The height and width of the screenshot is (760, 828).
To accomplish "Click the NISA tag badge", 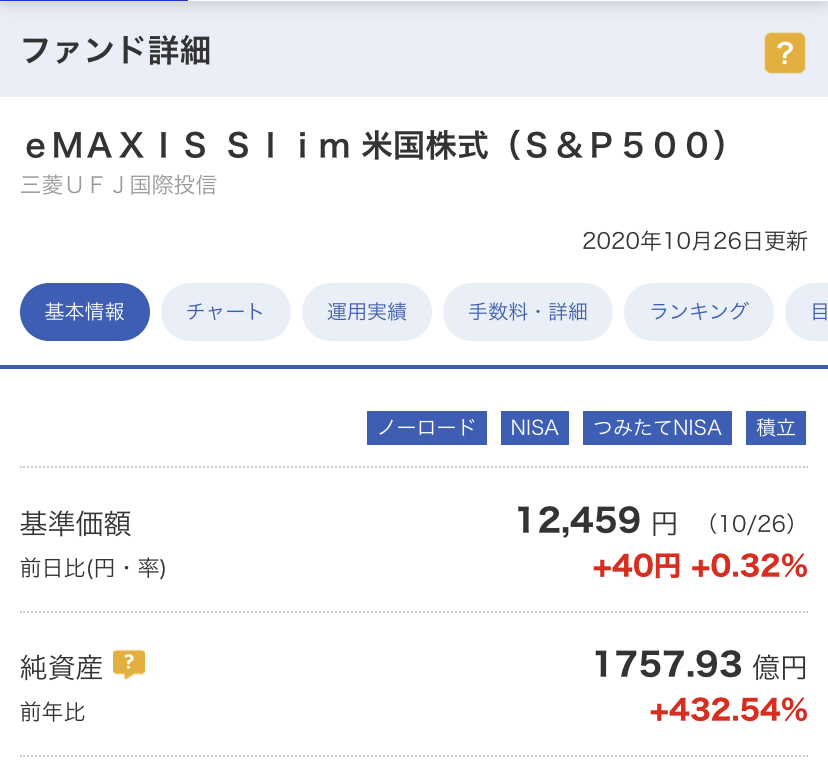I will tap(534, 428).
